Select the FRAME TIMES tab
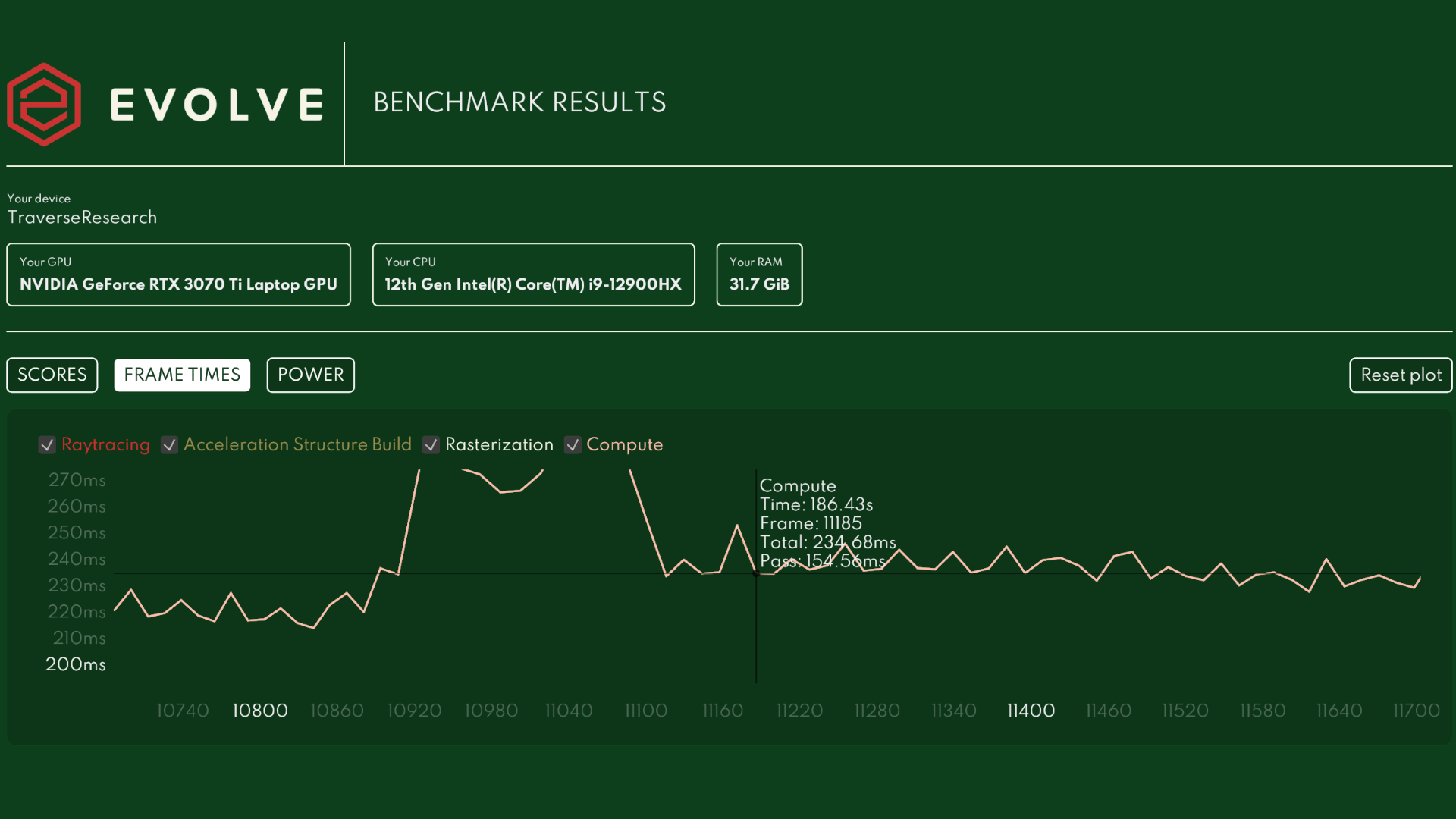Viewport: 1456px width, 819px height. pyautogui.click(x=182, y=375)
